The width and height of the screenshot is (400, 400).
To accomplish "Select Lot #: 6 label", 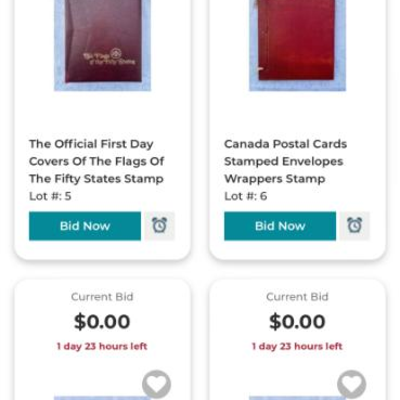I will (246, 196).
